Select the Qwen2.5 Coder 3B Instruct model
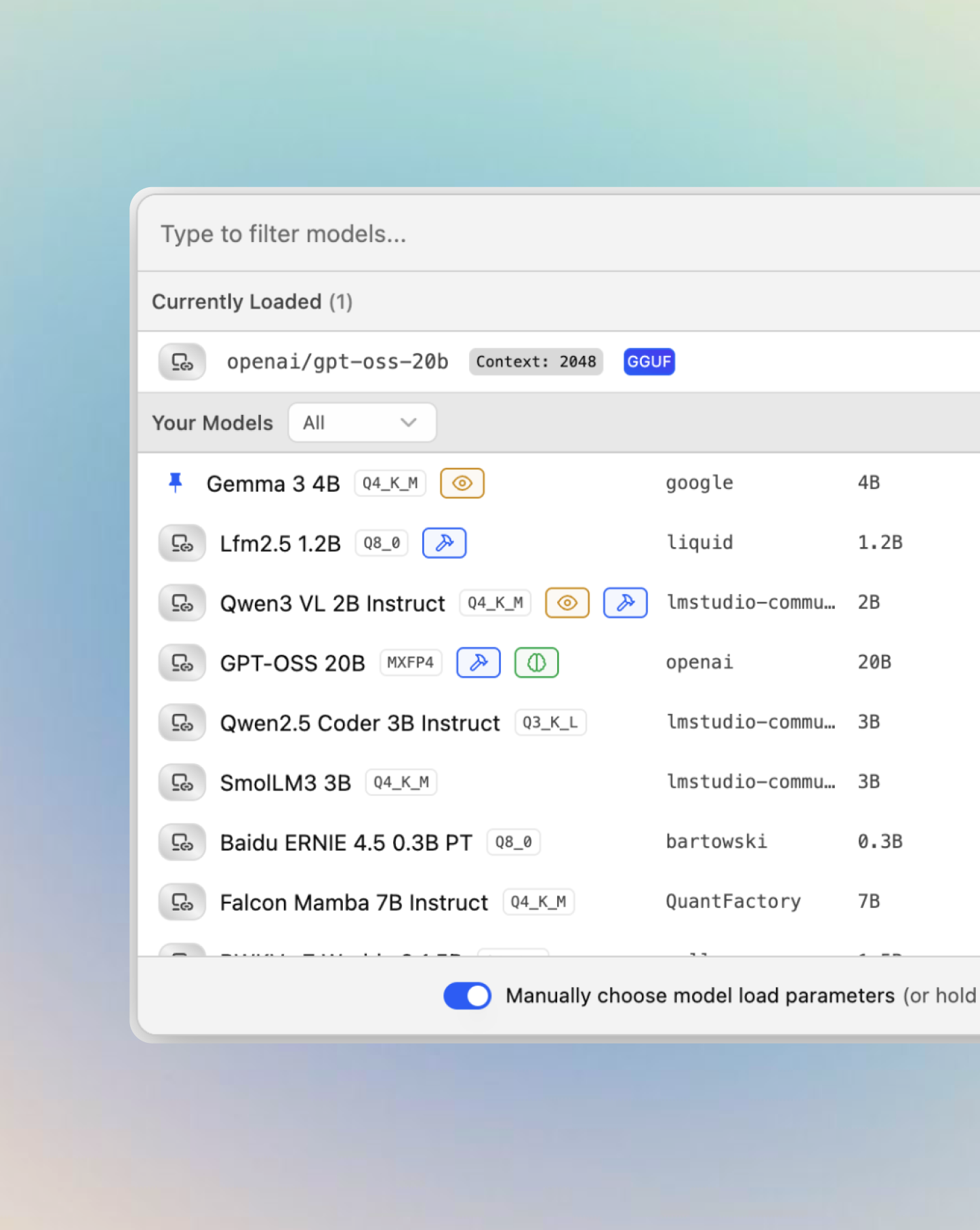Image resolution: width=980 pixels, height=1230 pixels. 360,723
